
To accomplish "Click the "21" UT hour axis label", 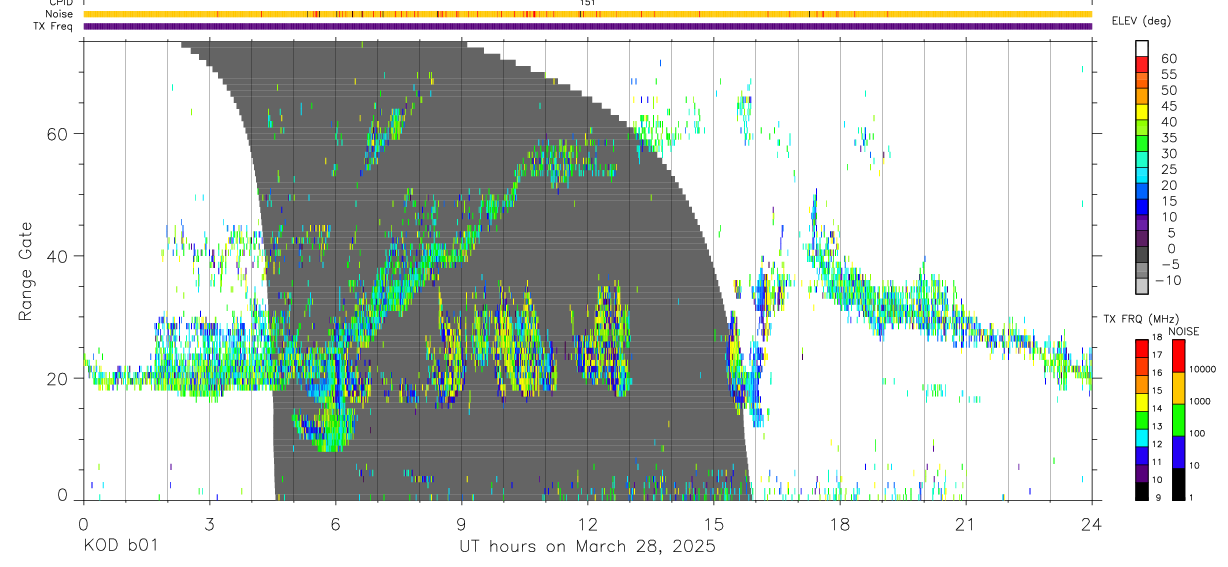I will [965, 524].
